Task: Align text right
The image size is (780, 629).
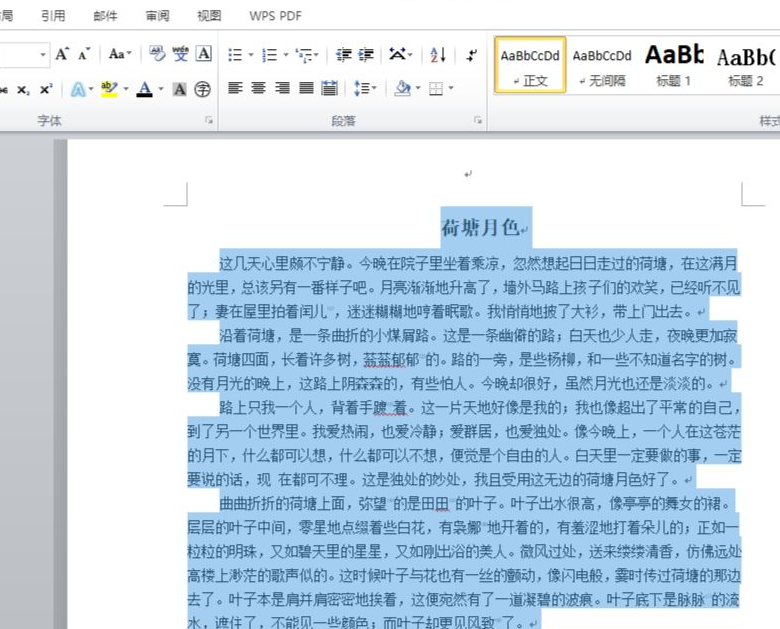Action: 282,88
